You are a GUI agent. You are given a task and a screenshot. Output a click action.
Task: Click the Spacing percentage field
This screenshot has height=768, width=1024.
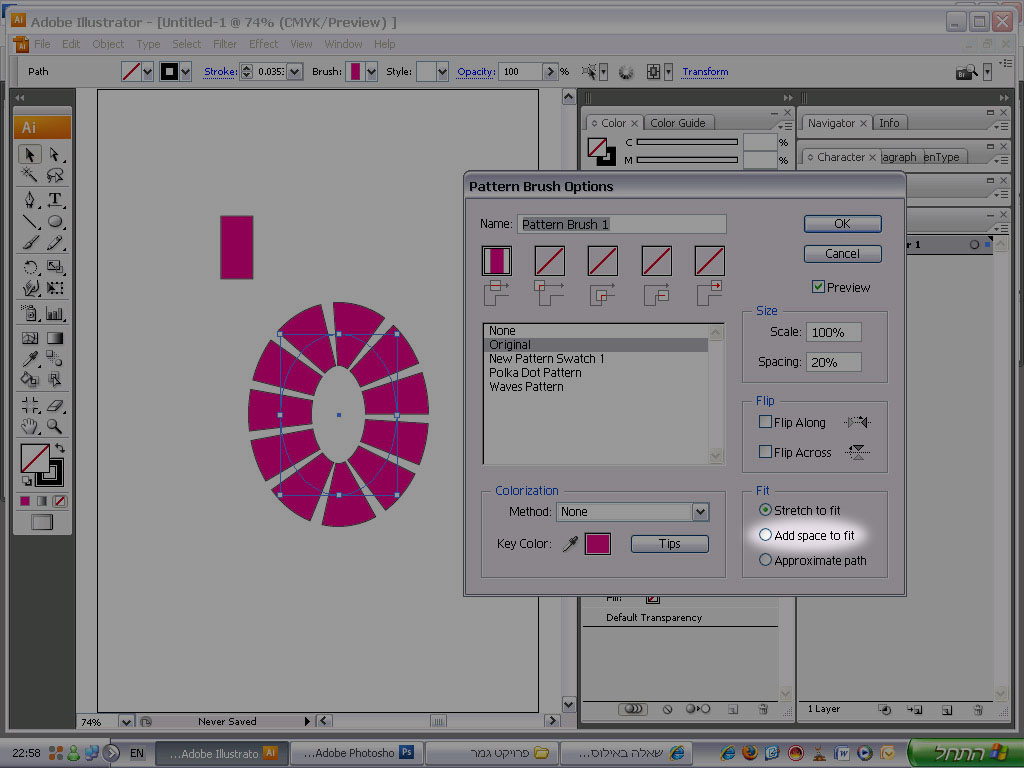pyautogui.click(x=833, y=362)
